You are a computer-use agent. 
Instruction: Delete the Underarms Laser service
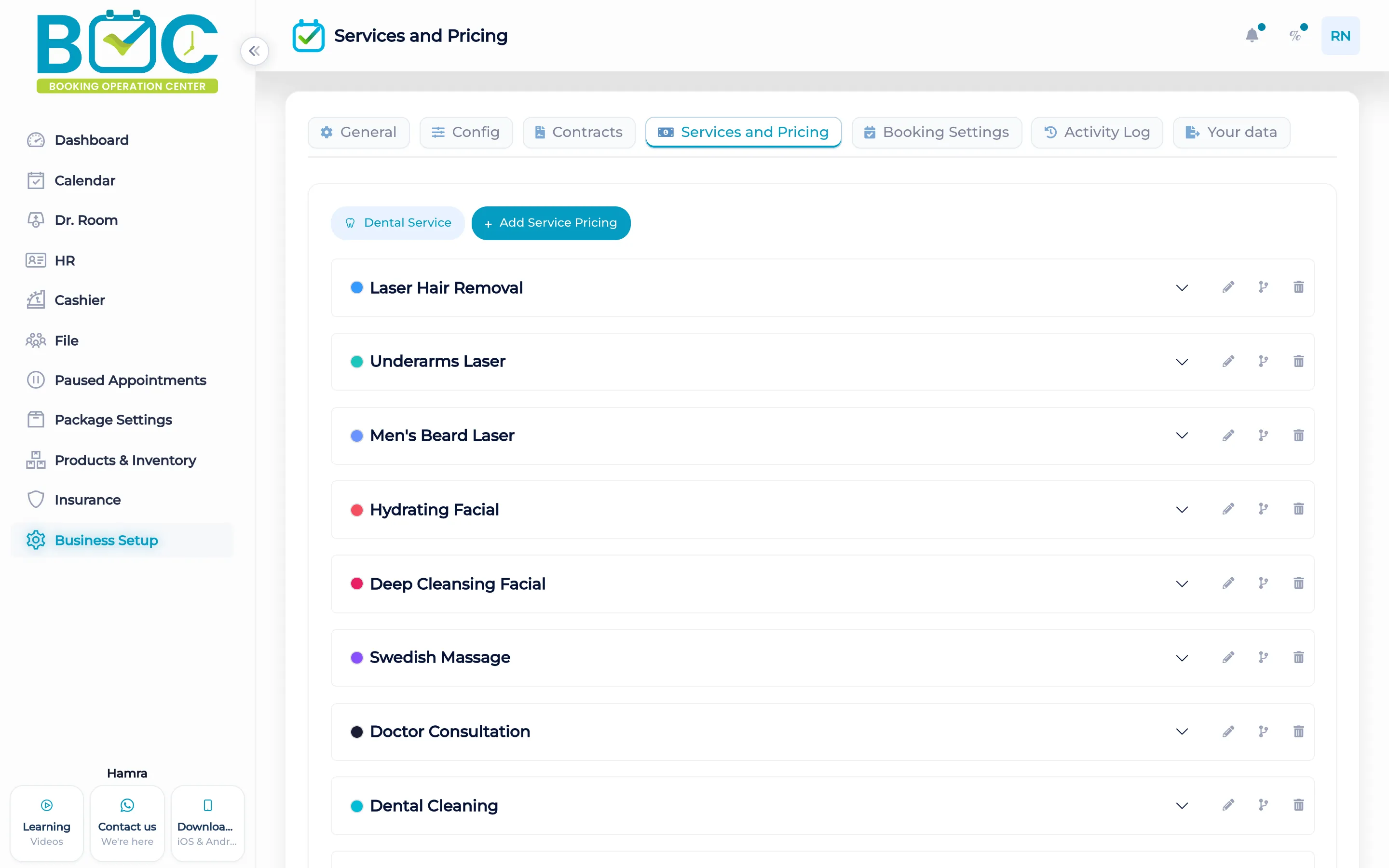[x=1298, y=361]
